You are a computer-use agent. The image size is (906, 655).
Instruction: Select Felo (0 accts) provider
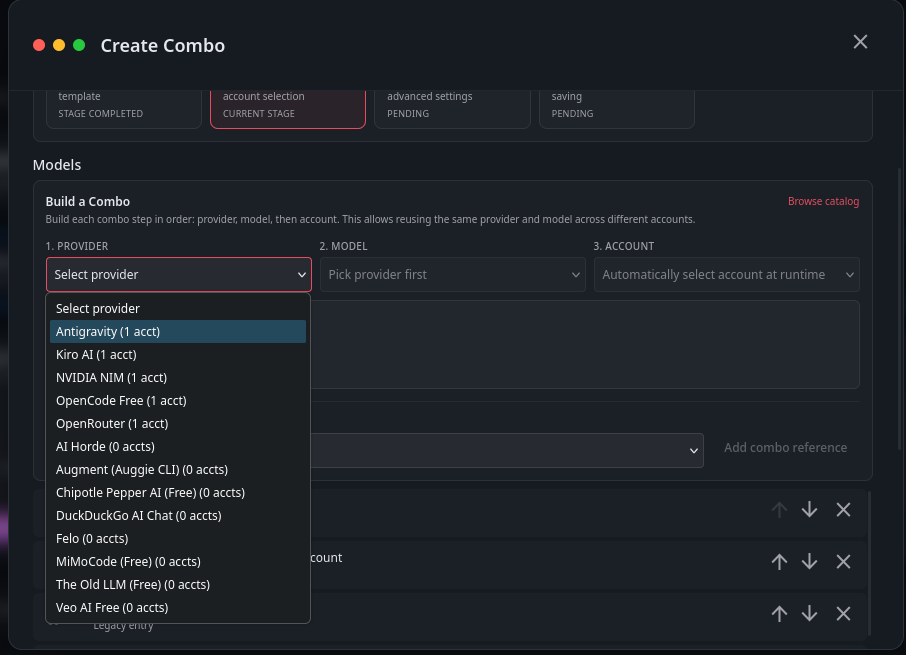[x=178, y=538]
